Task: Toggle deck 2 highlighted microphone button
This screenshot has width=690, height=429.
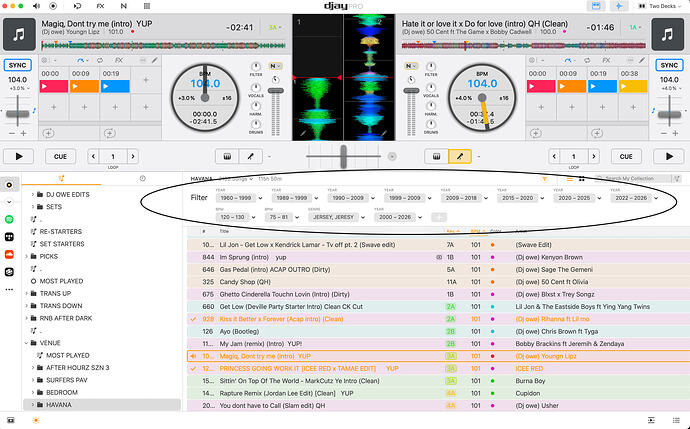Action: point(460,156)
